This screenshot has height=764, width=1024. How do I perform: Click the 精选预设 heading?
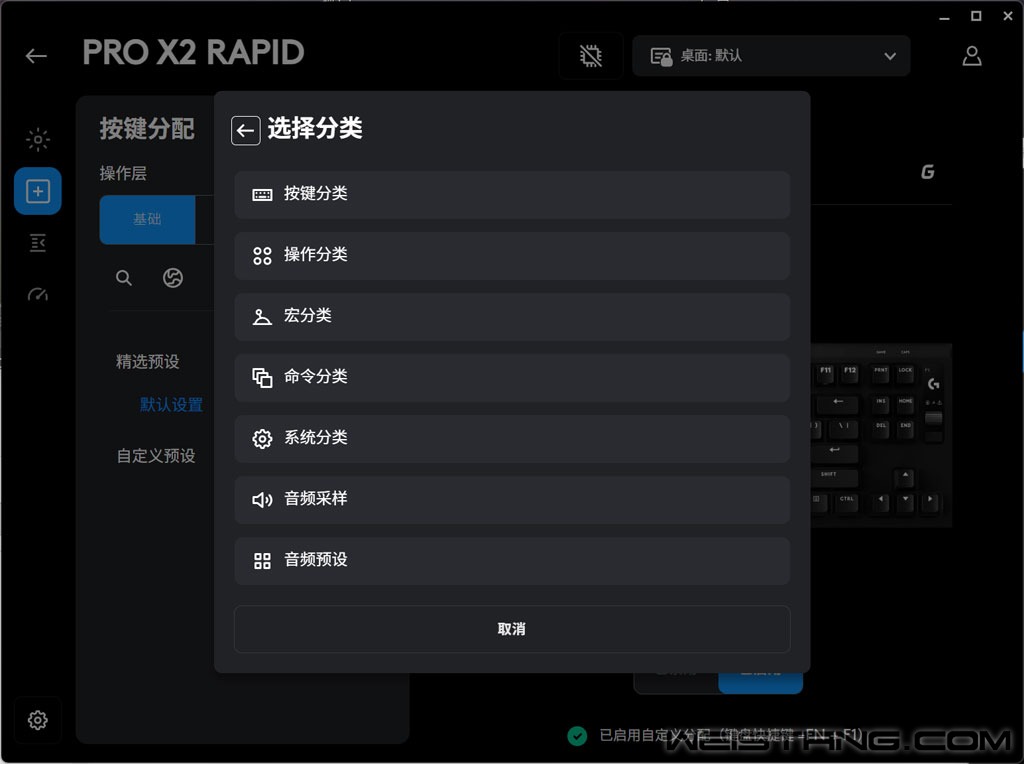[x=148, y=362]
